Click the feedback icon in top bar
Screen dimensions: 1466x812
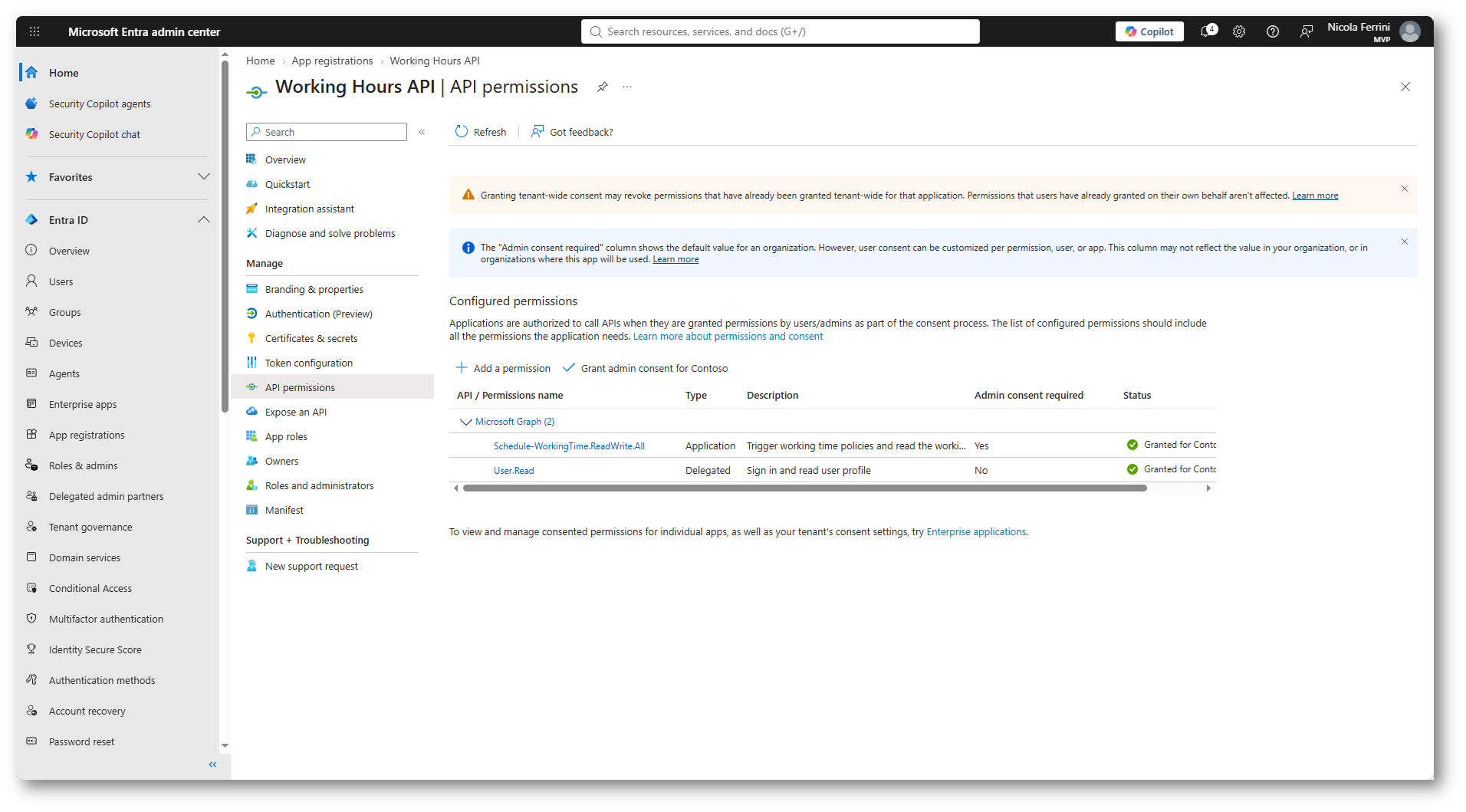1307,31
